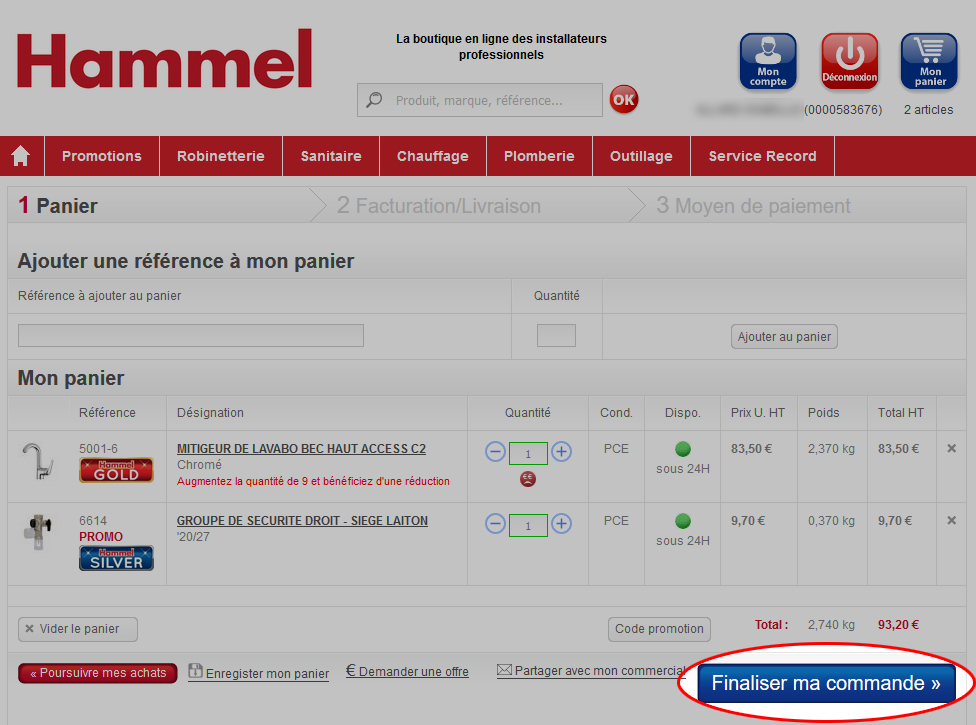Click the PROMO label
The width and height of the screenshot is (976, 725).
(101, 536)
